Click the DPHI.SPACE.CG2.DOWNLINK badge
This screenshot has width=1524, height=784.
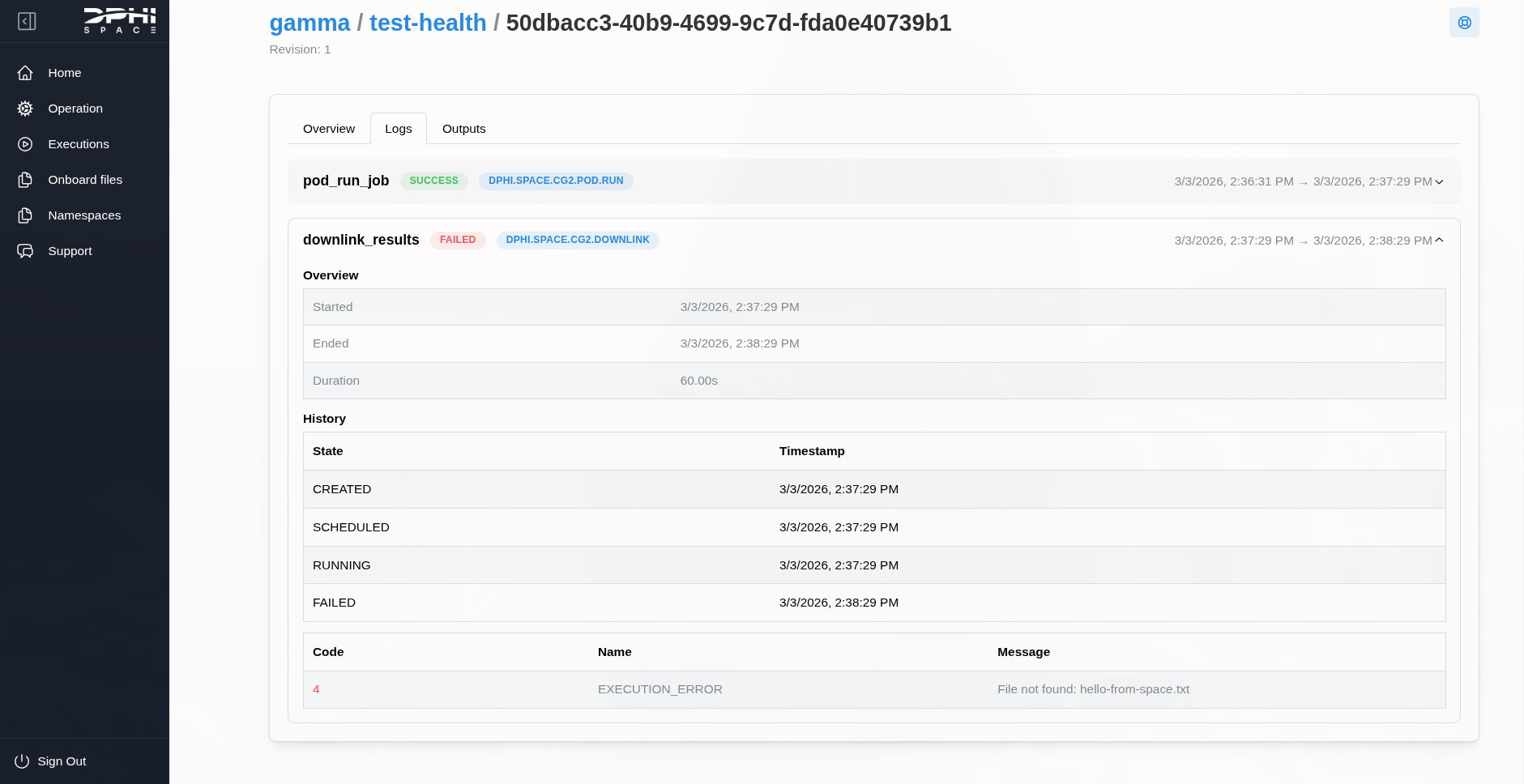click(x=578, y=240)
